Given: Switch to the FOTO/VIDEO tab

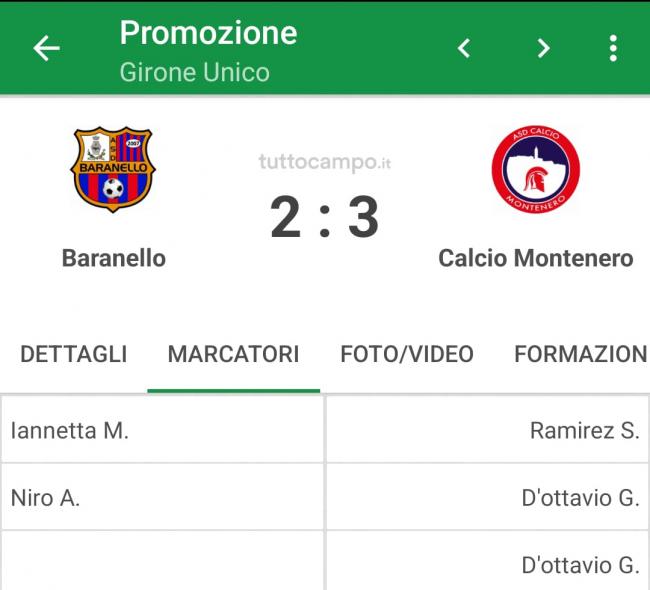Looking at the screenshot, I should pos(407,354).
